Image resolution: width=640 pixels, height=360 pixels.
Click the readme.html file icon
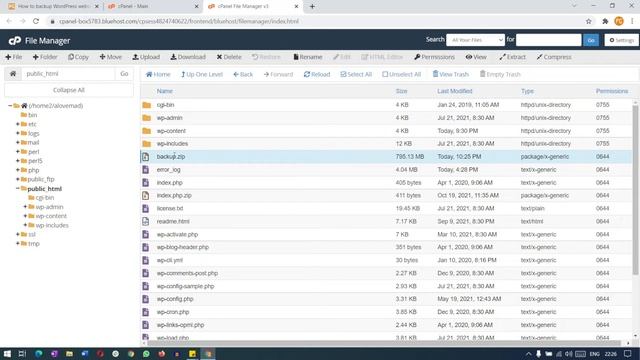tap(146, 222)
